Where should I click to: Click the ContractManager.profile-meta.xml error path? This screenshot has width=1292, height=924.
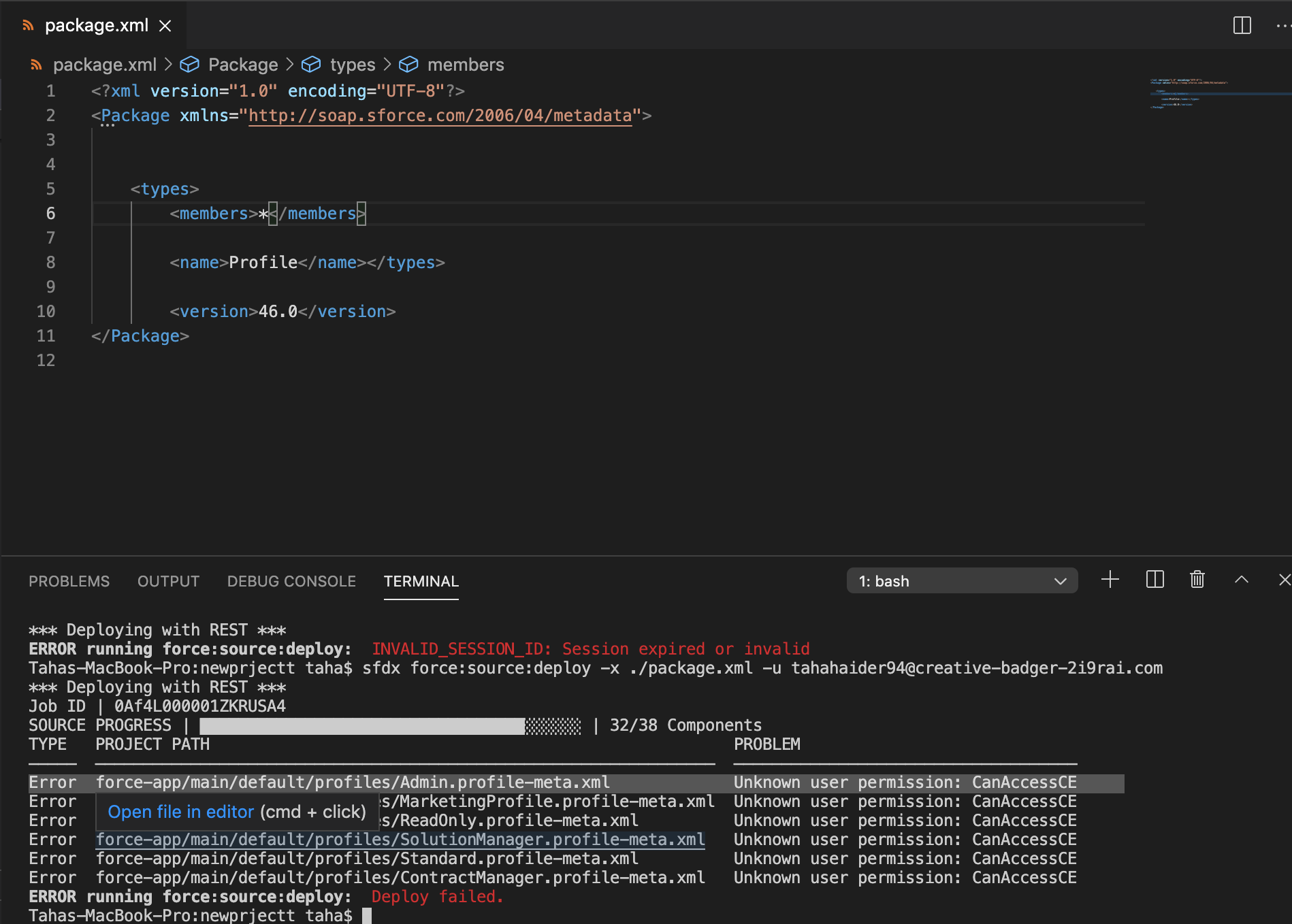tap(400, 878)
